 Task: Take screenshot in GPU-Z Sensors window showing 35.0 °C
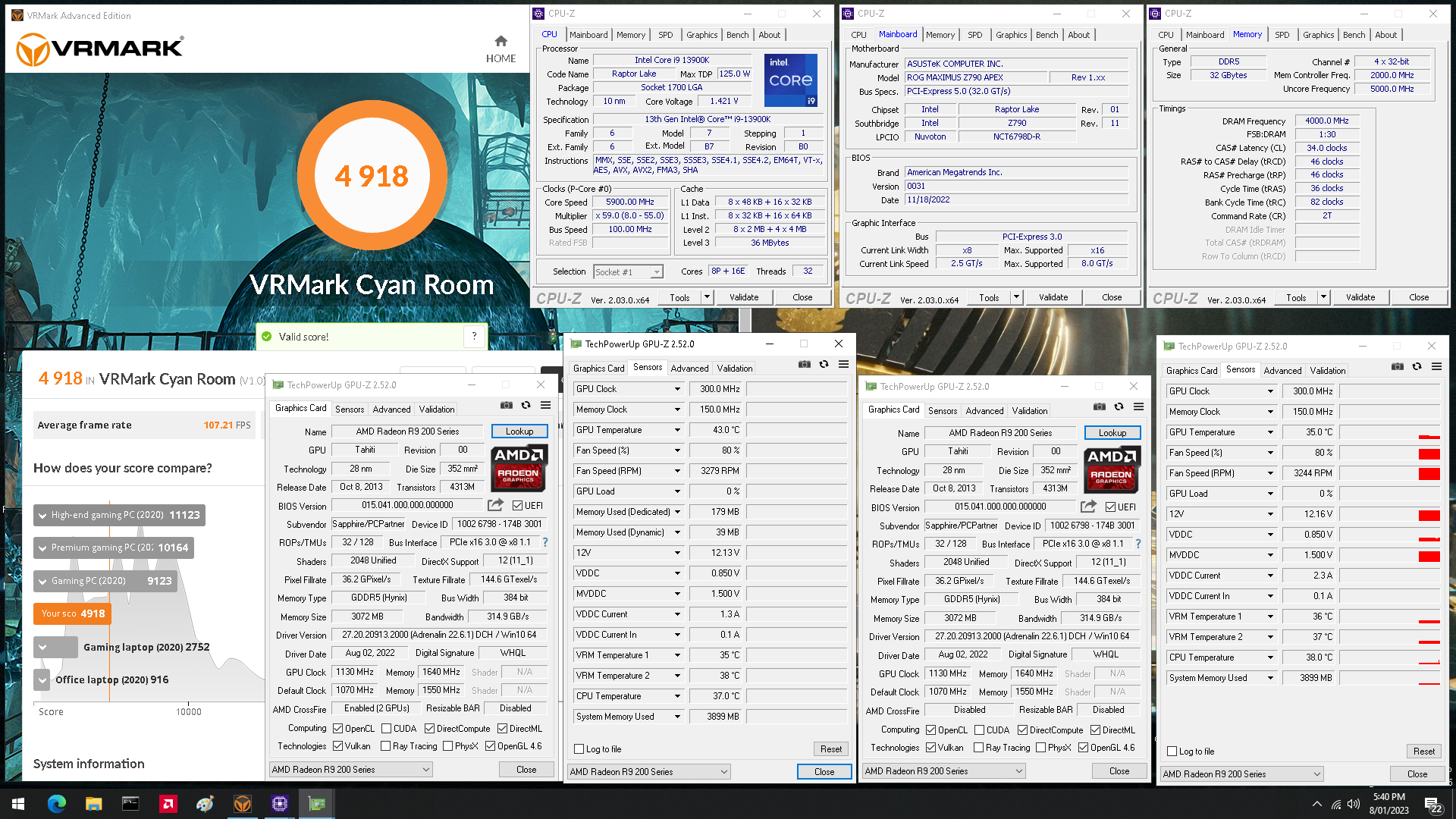(1398, 366)
